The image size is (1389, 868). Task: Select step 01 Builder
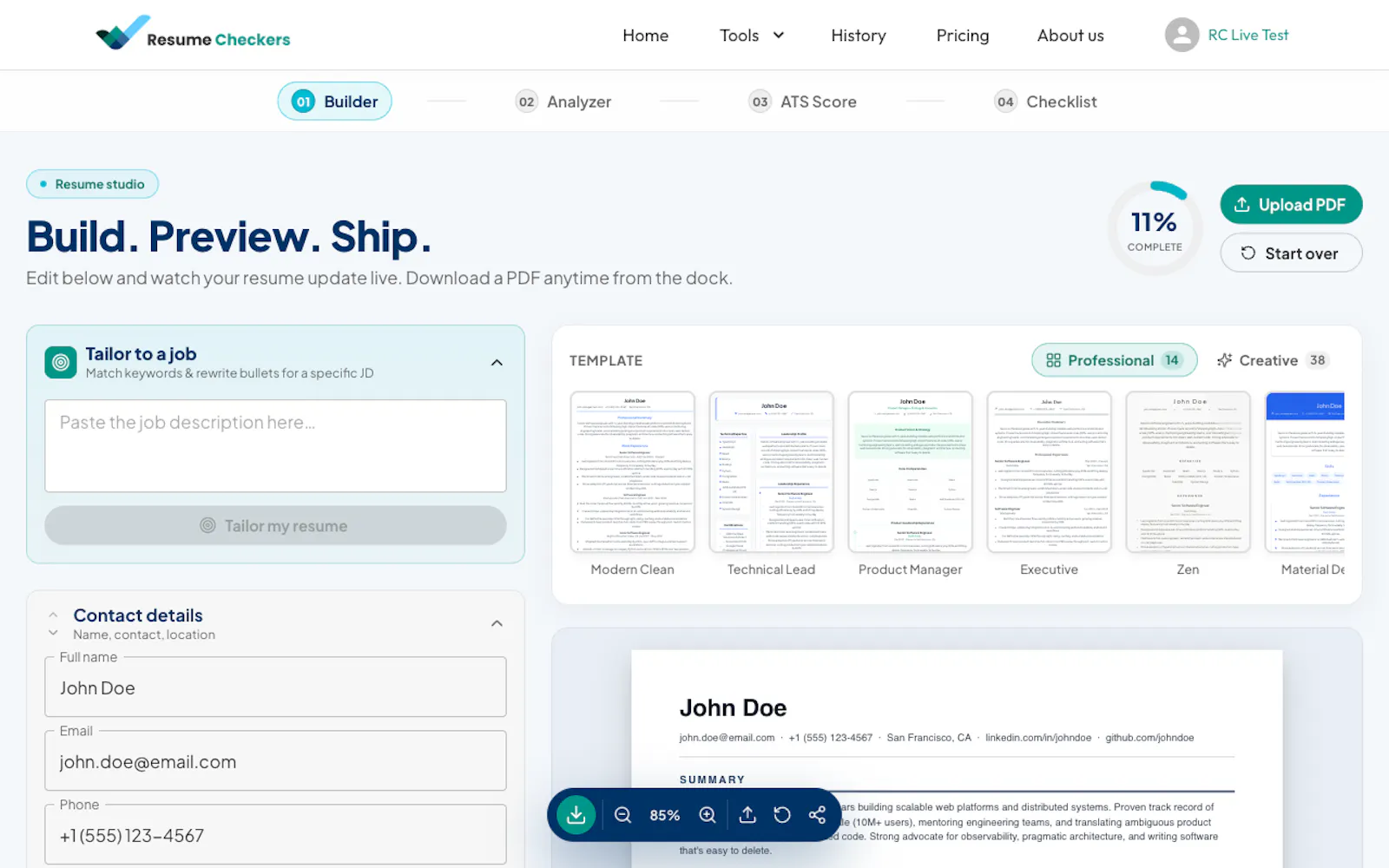coord(334,102)
